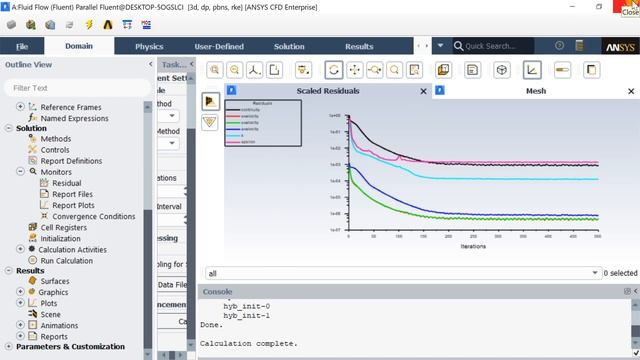Expand the Calculation Activities tree node

tap(20, 249)
